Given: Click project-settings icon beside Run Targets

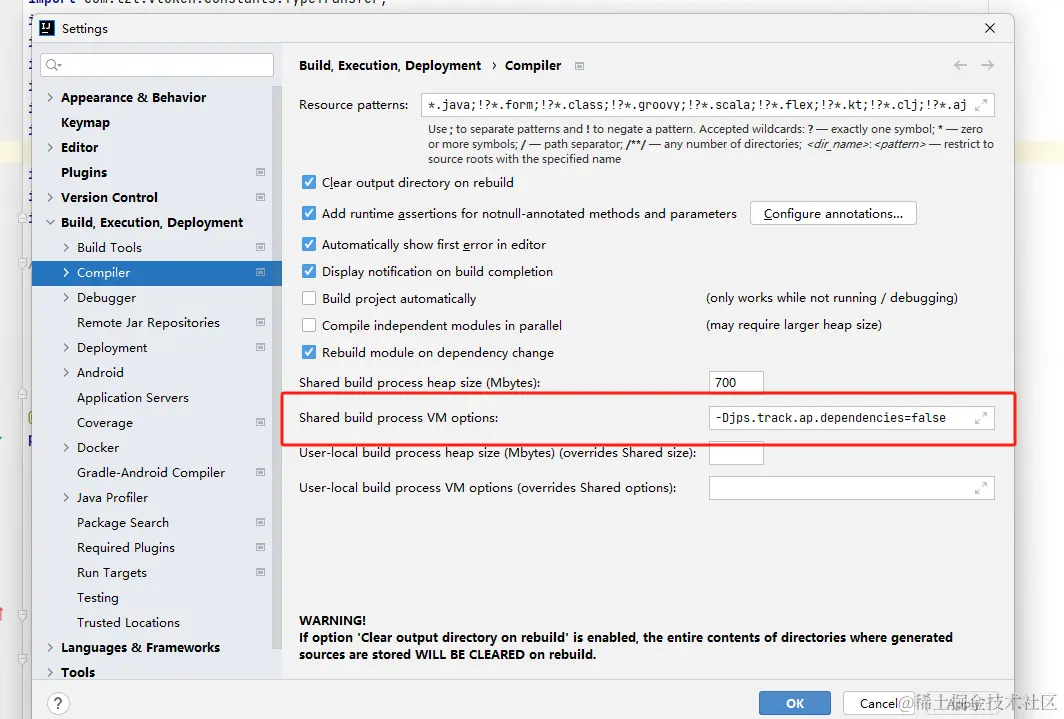Looking at the screenshot, I should pyautogui.click(x=261, y=572).
